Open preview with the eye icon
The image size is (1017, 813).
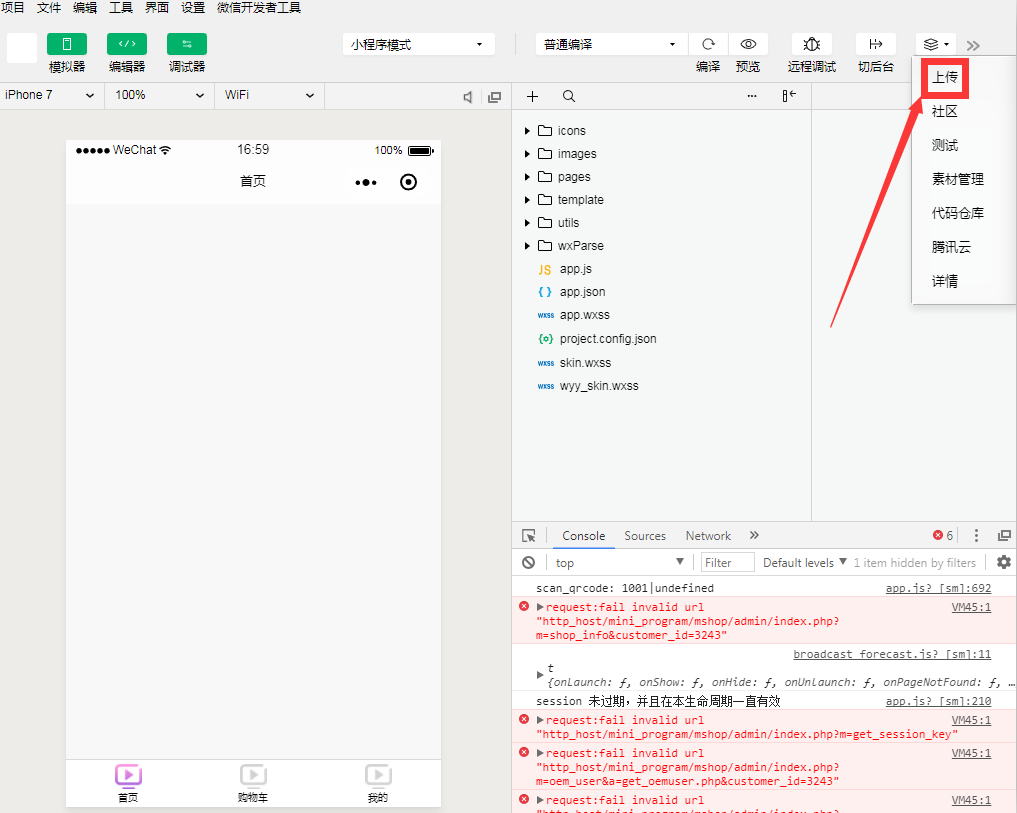pyautogui.click(x=747, y=44)
